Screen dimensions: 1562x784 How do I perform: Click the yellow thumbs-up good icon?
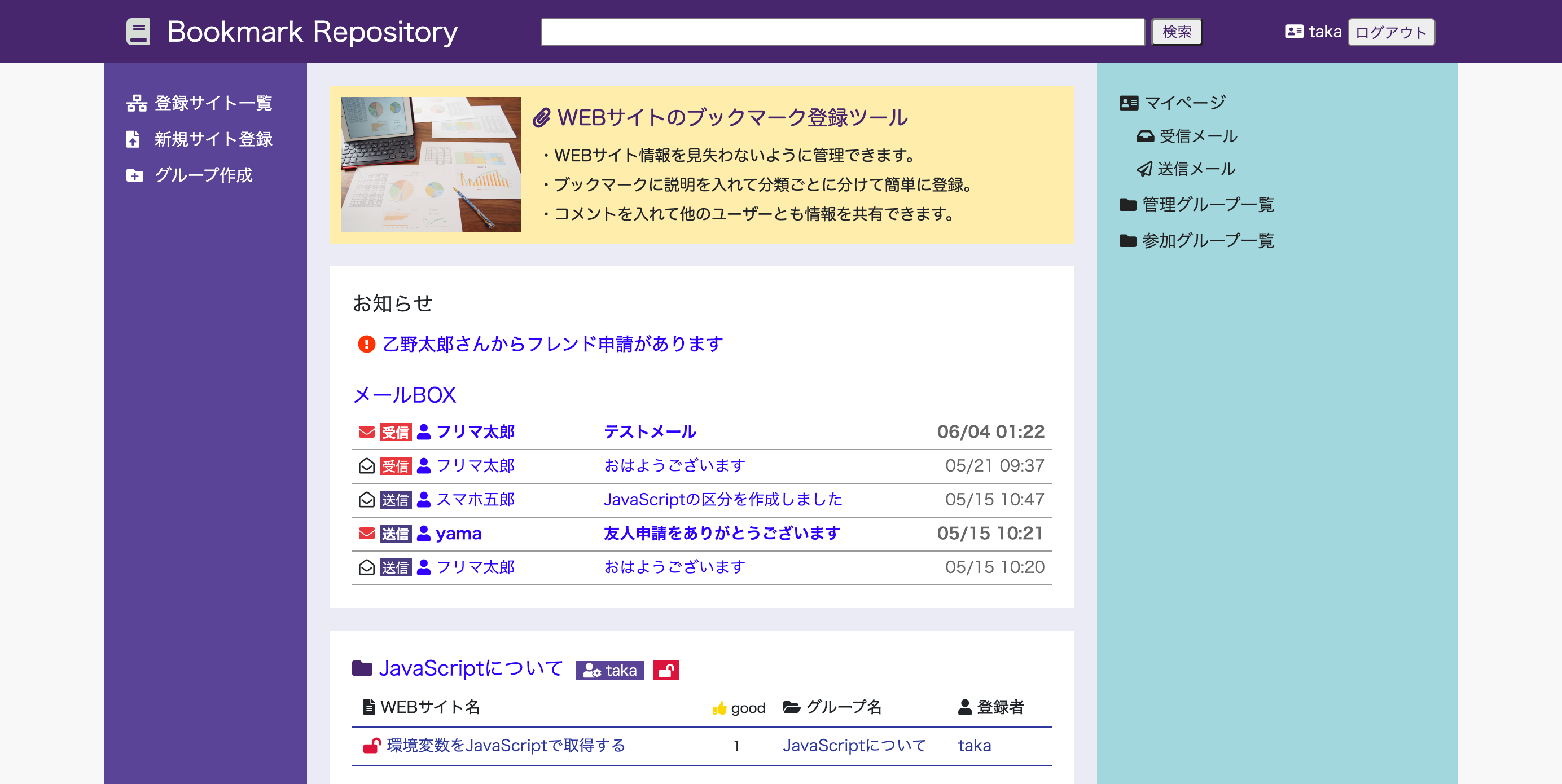719,708
